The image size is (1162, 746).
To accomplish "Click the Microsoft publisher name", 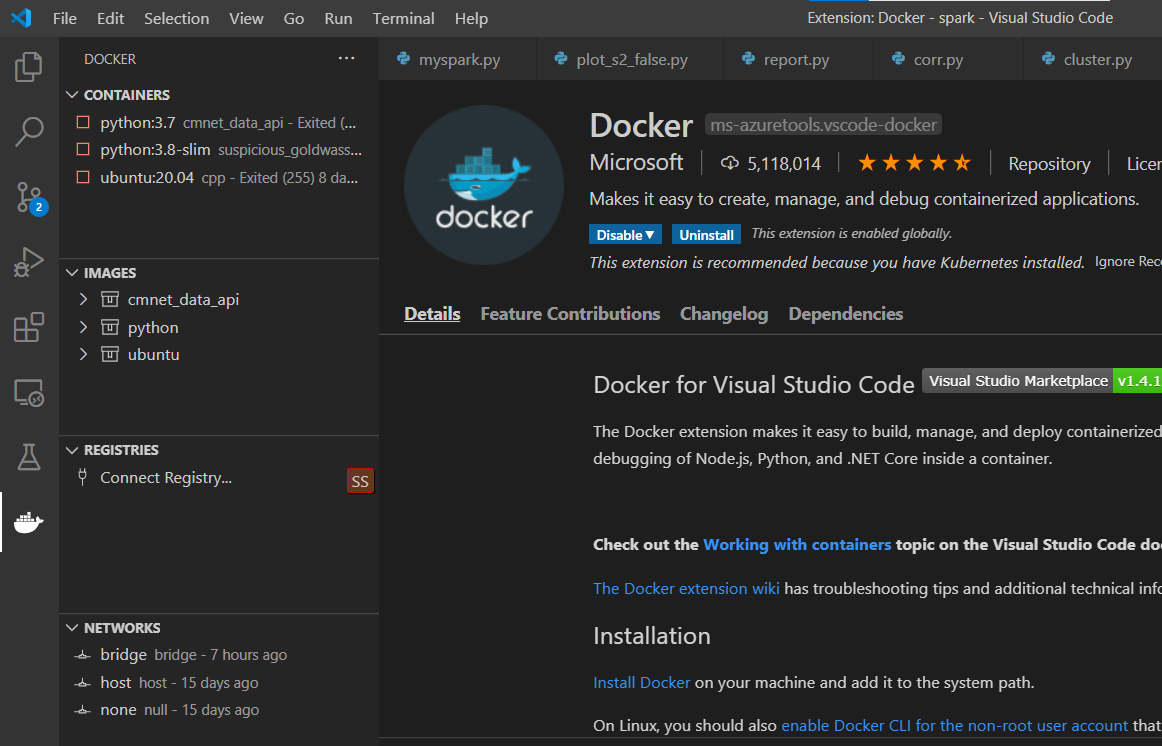I will (x=637, y=162).
